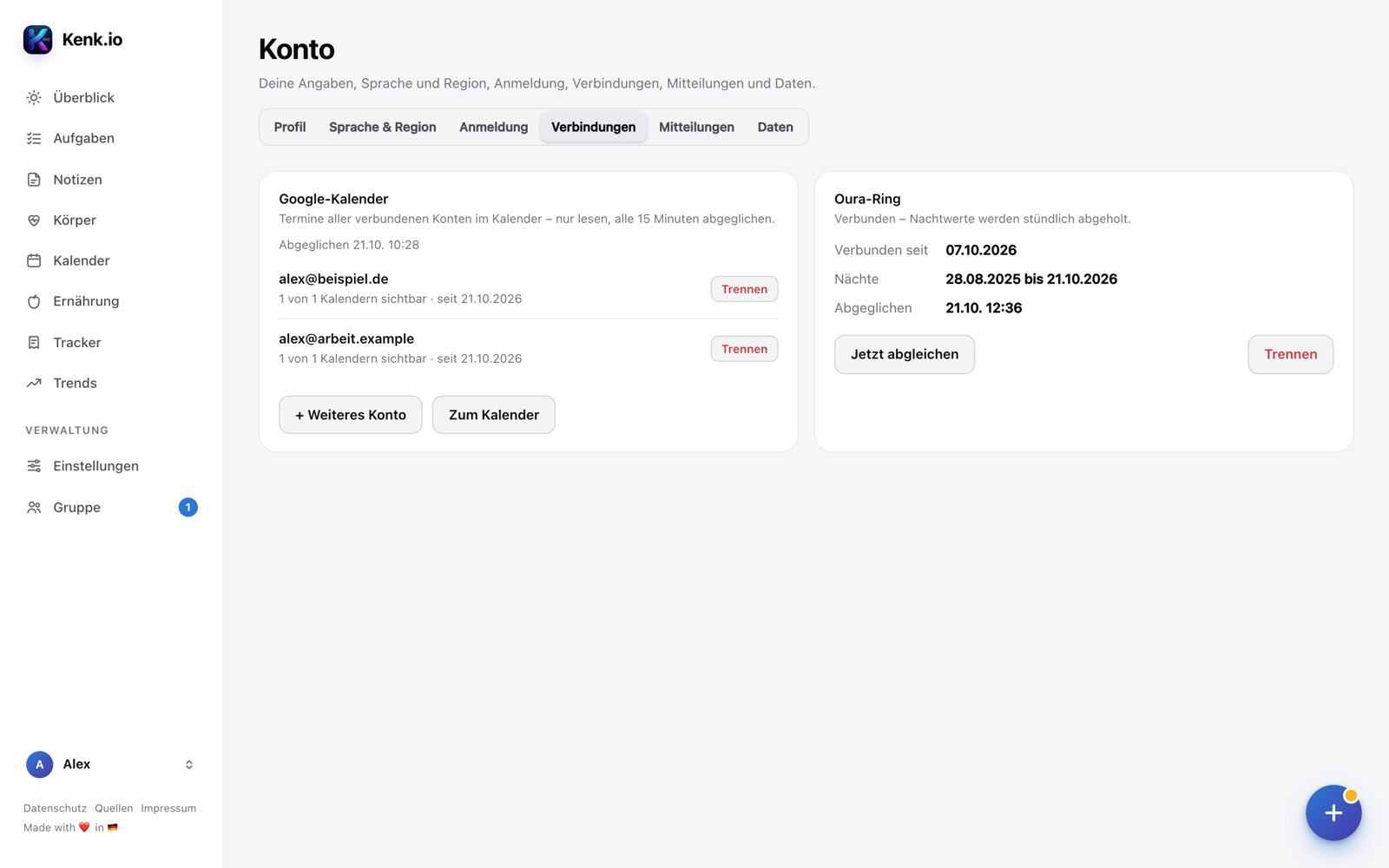
Task: Click the Kenk.io logo icon
Action: pos(37,39)
